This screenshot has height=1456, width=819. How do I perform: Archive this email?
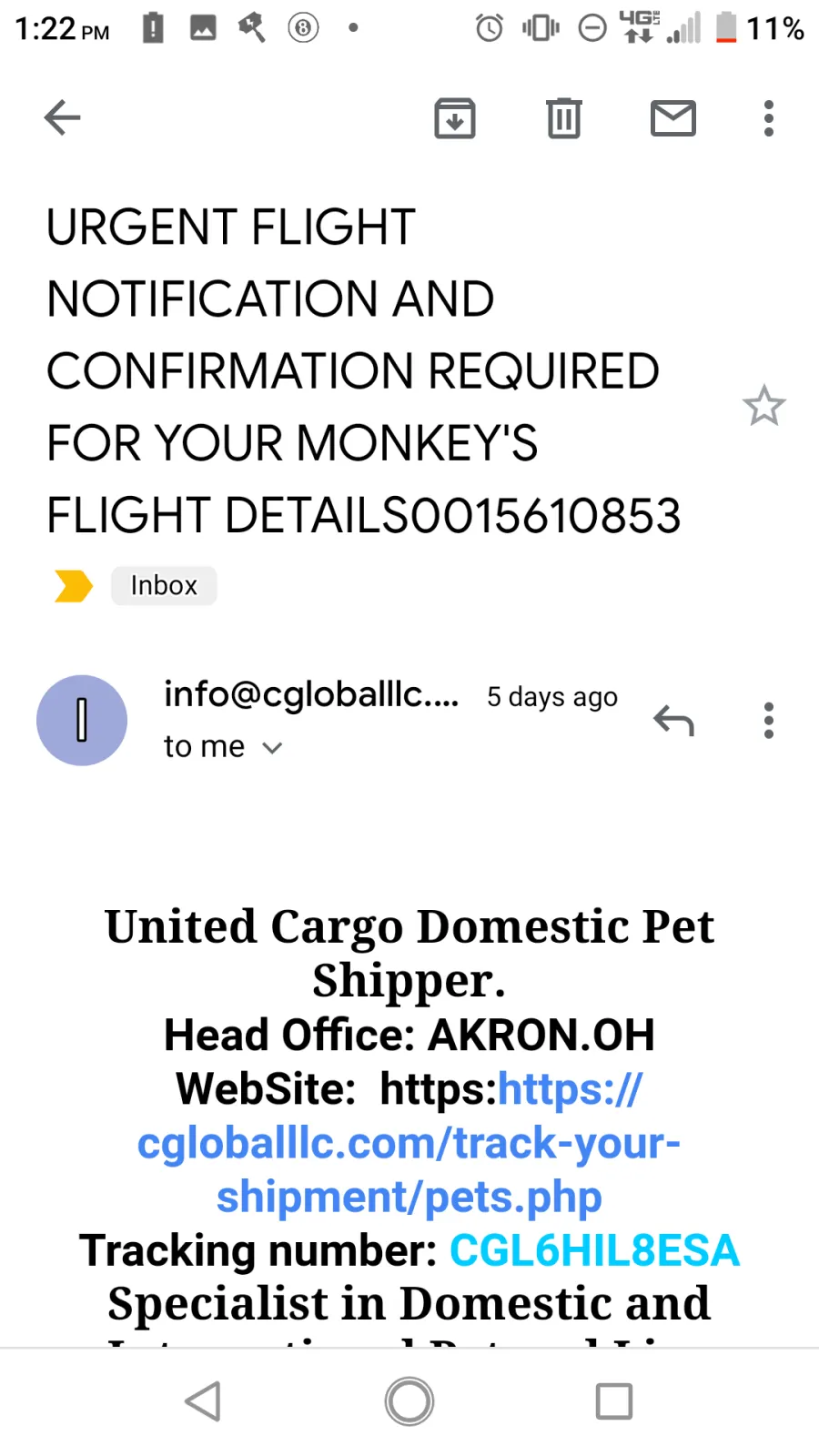[455, 117]
